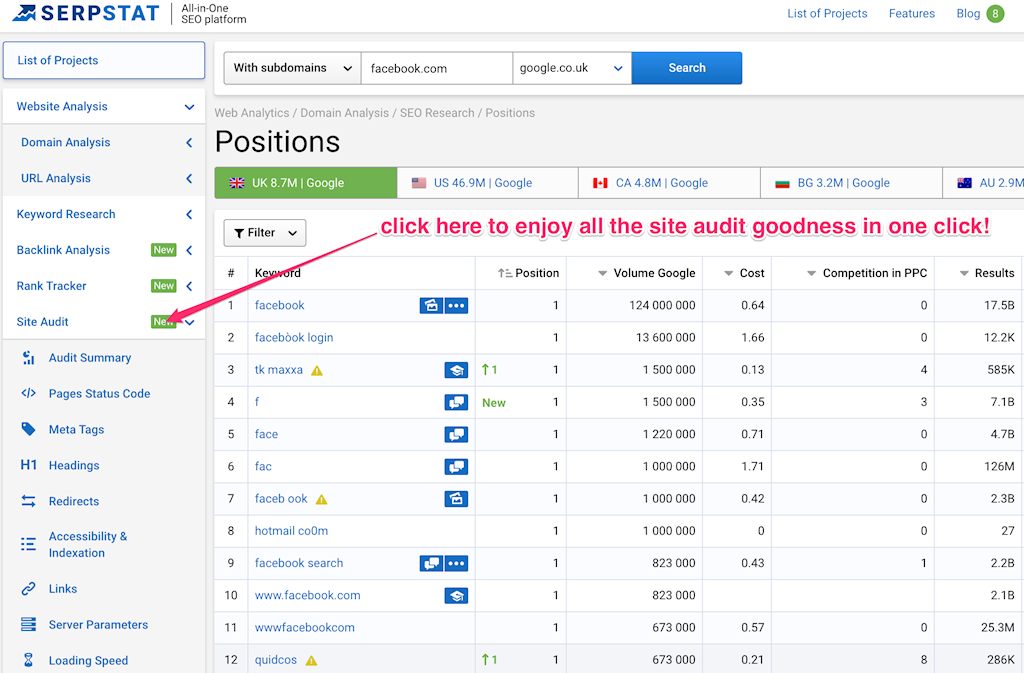Open the hotmail co0m keyword link

[291, 531]
